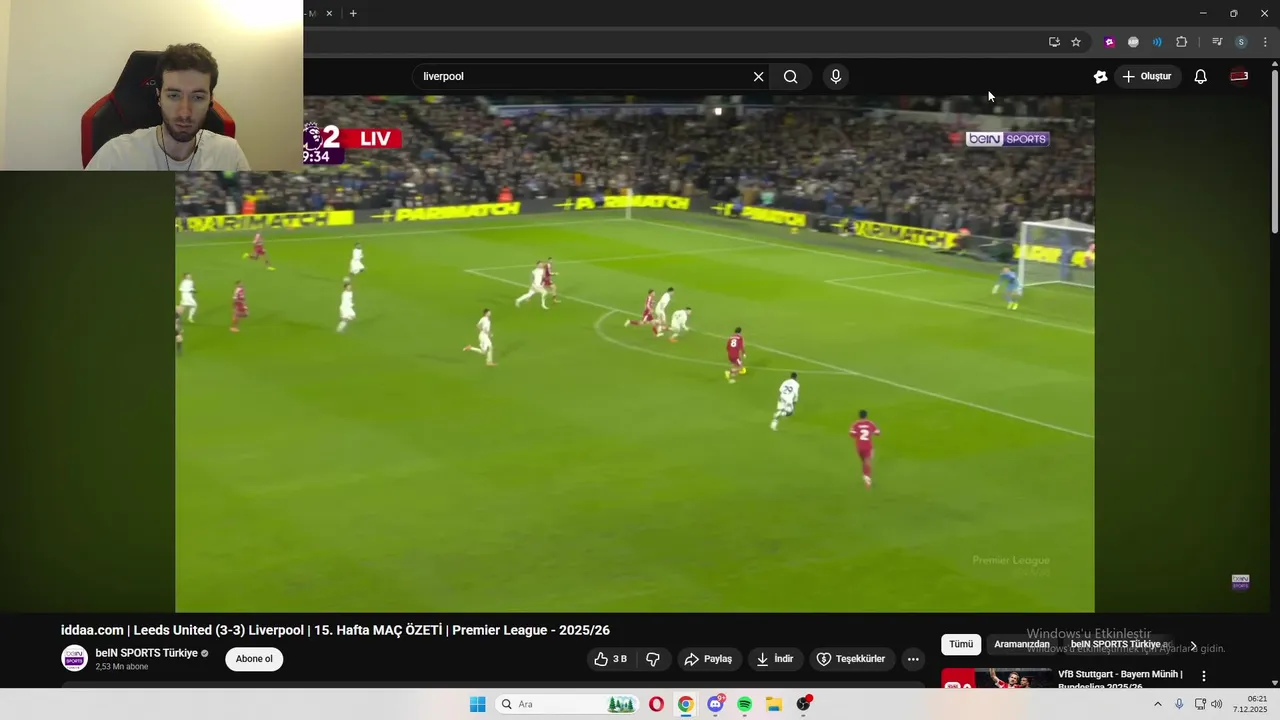Viewport: 1280px width, 720px height.
Task: Expand filter chips with right chevron
Action: (x=1192, y=645)
